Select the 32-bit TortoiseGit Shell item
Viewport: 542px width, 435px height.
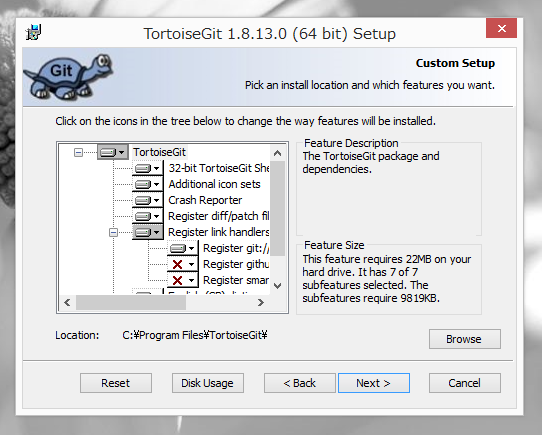click(x=218, y=168)
